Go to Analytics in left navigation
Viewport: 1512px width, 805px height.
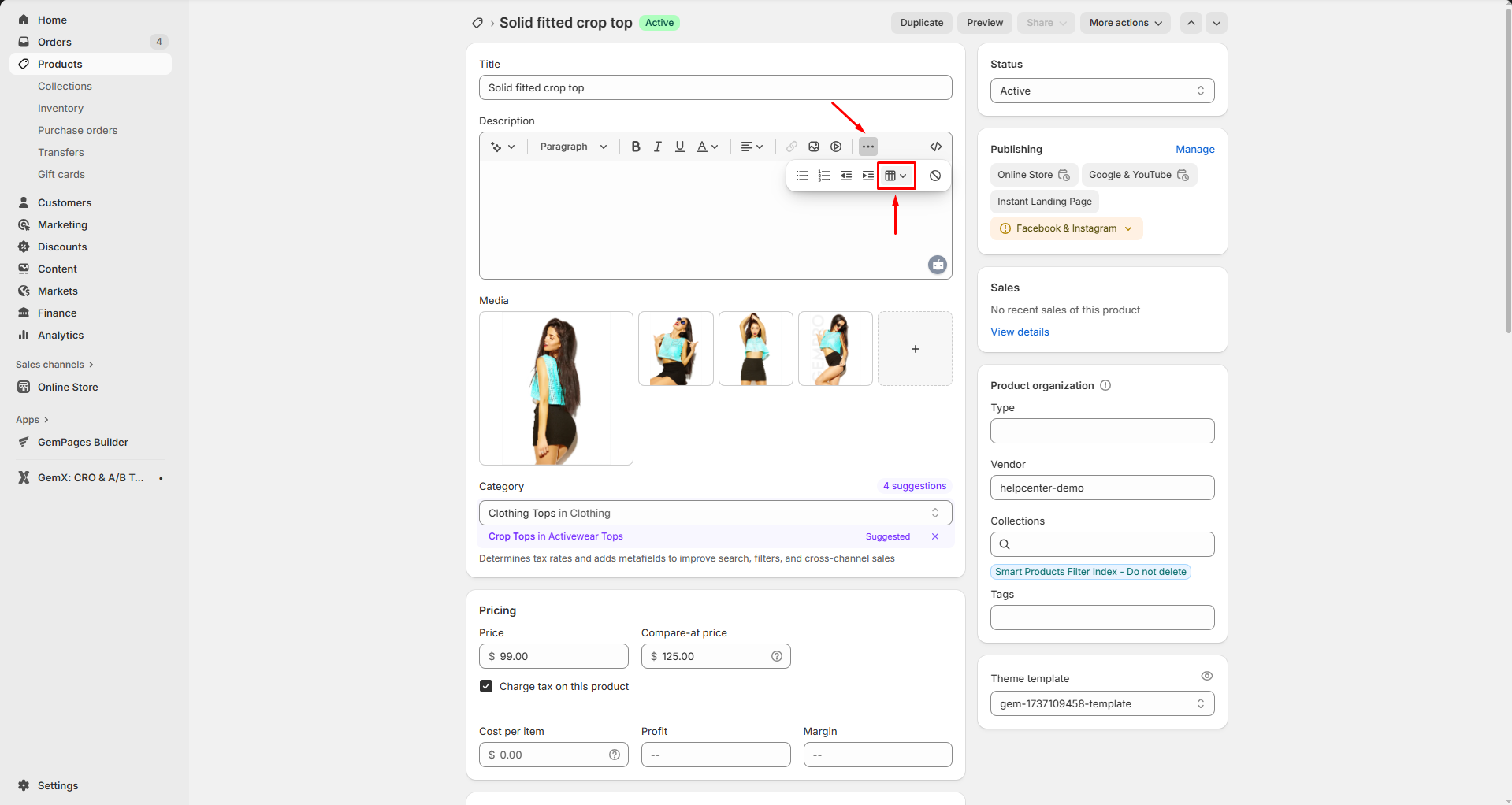tap(61, 335)
